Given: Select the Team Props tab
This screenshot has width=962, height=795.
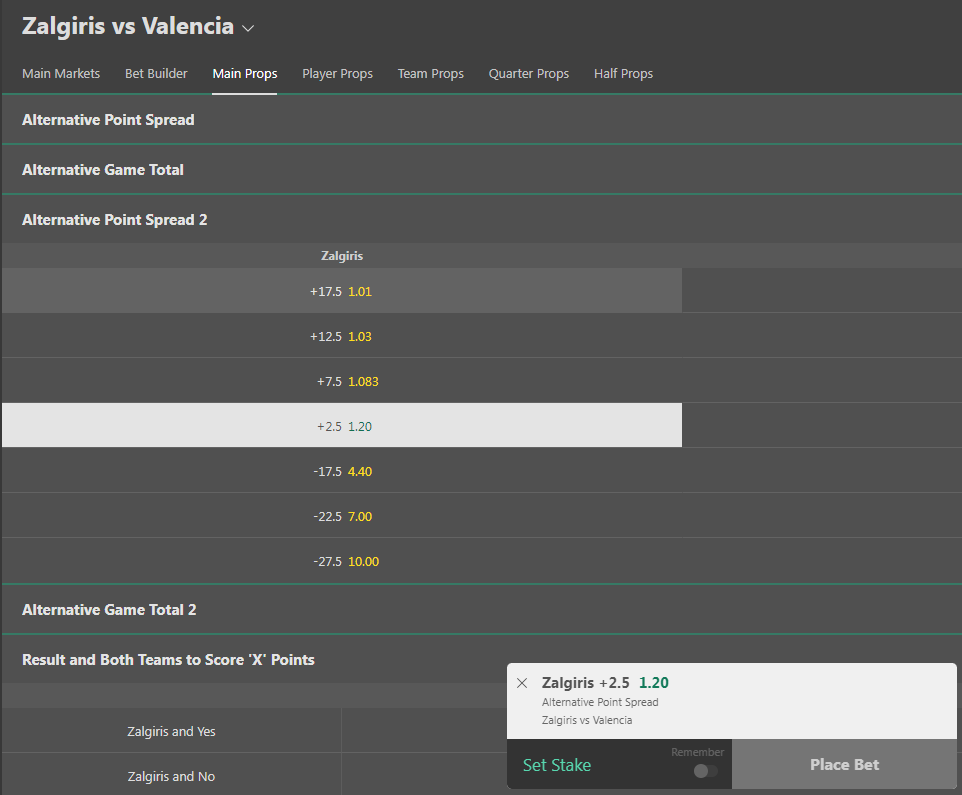Looking at the screenshot, I should [430, 74].
